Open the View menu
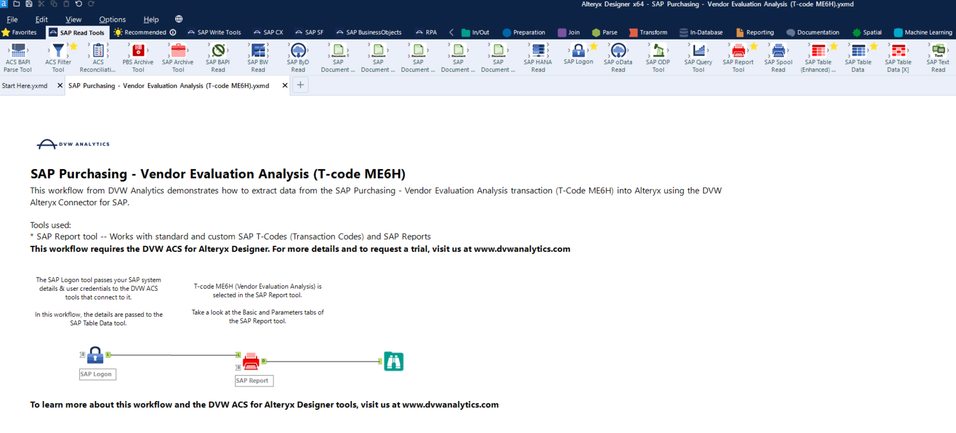Image resolution: width=956 pixels, height=433 pixels. click(x=73, y=20)
